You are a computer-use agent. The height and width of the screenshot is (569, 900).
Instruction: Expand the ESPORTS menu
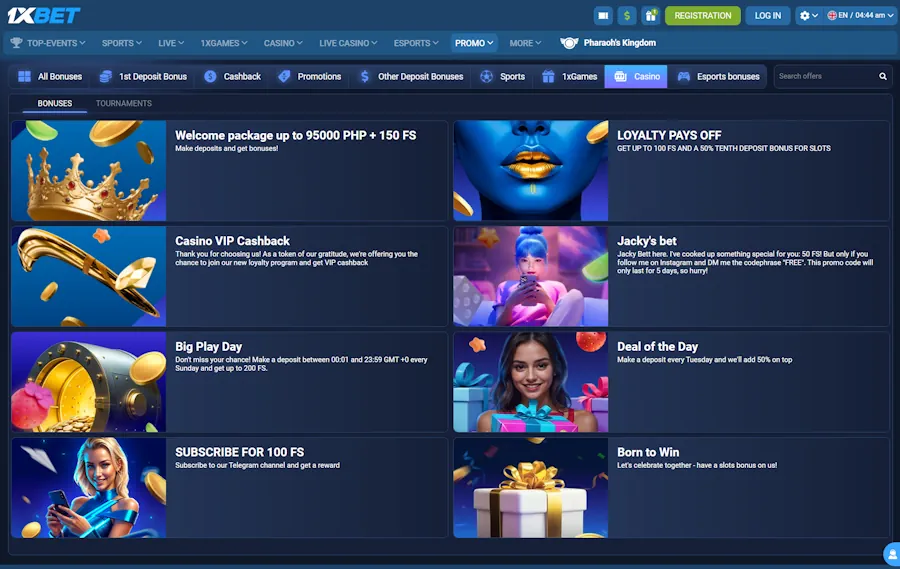coord(416,43)
